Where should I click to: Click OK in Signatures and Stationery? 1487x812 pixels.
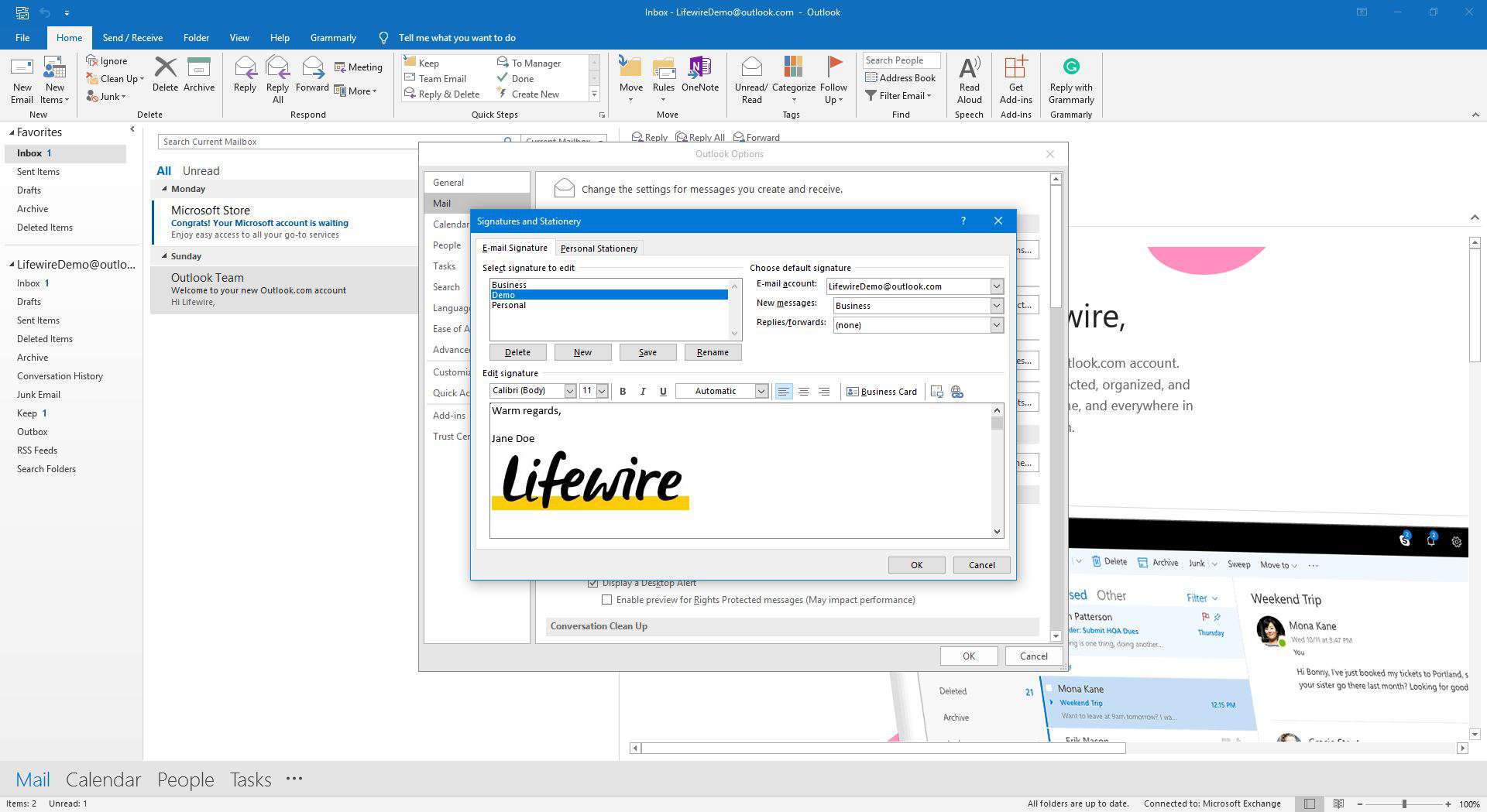916,565
